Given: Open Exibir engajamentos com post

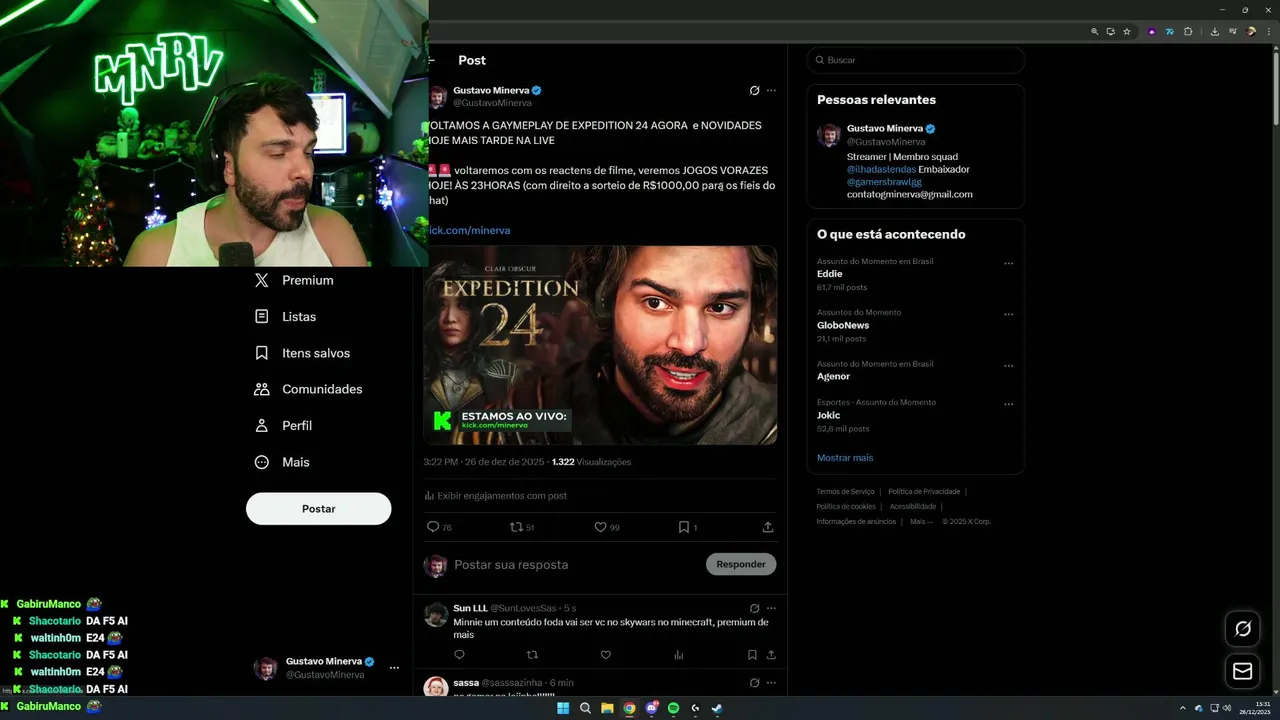Looking at the screenshot, I should [x=495, y=496].
